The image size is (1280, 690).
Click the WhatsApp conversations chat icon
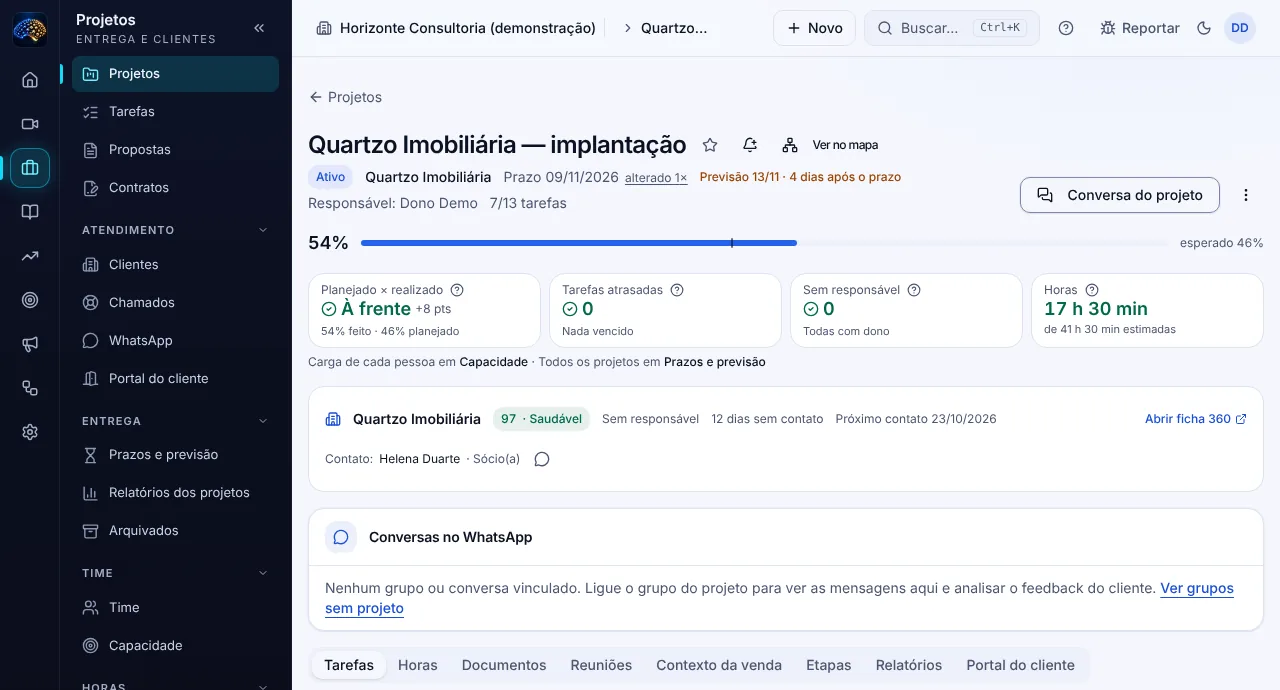pyautogui.click(x=341, y=537)
